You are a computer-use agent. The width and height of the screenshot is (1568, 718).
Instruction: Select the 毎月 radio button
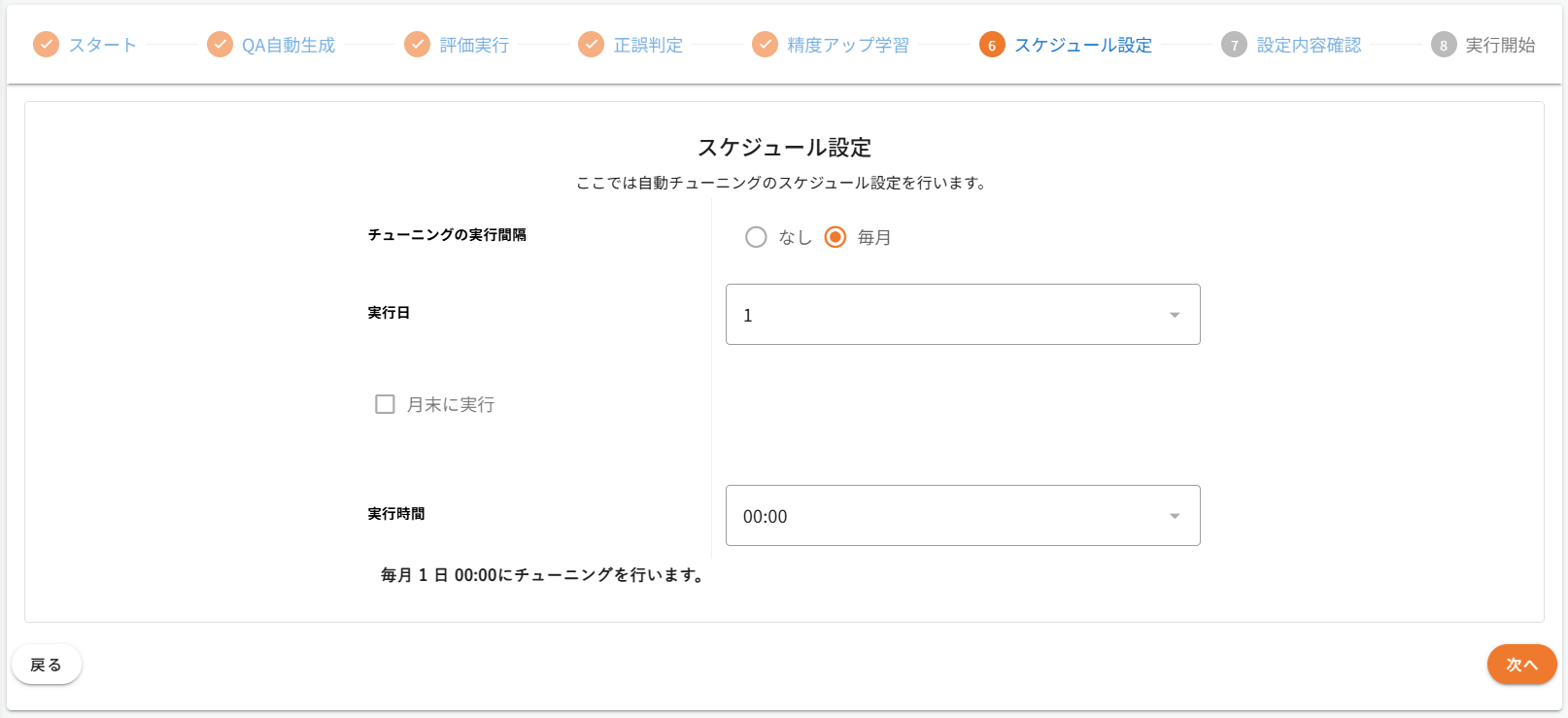point(835,237)
